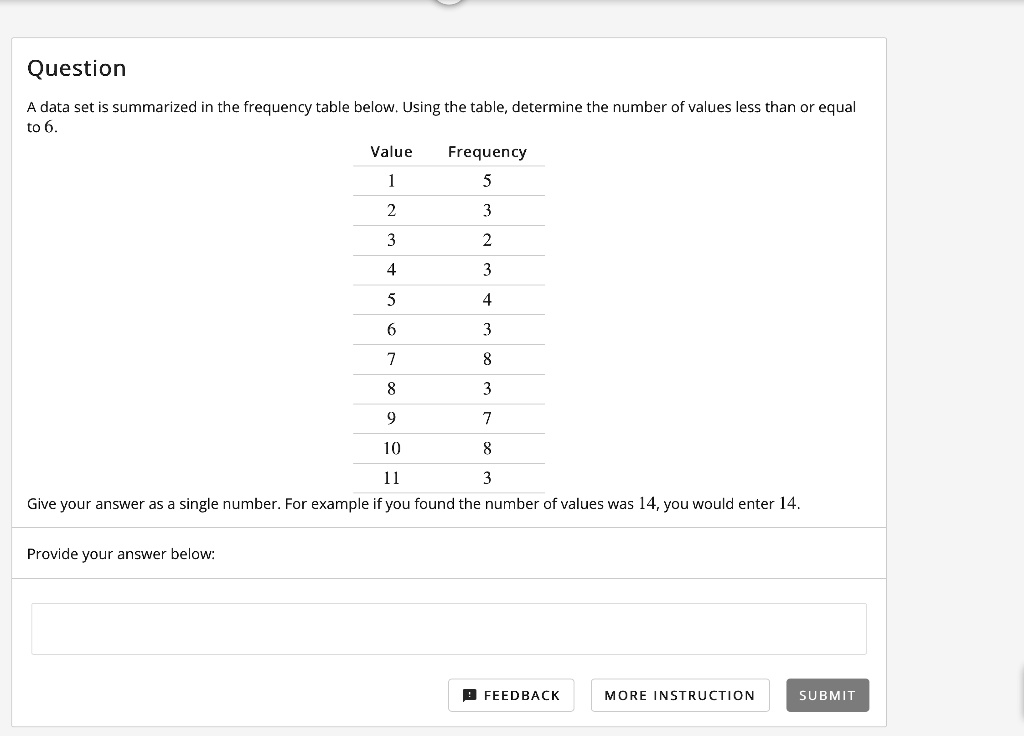Image resolution: width=1024 pixels, height=736 pixels.
Task: Click the Question heading
Action: pos(76,68)
